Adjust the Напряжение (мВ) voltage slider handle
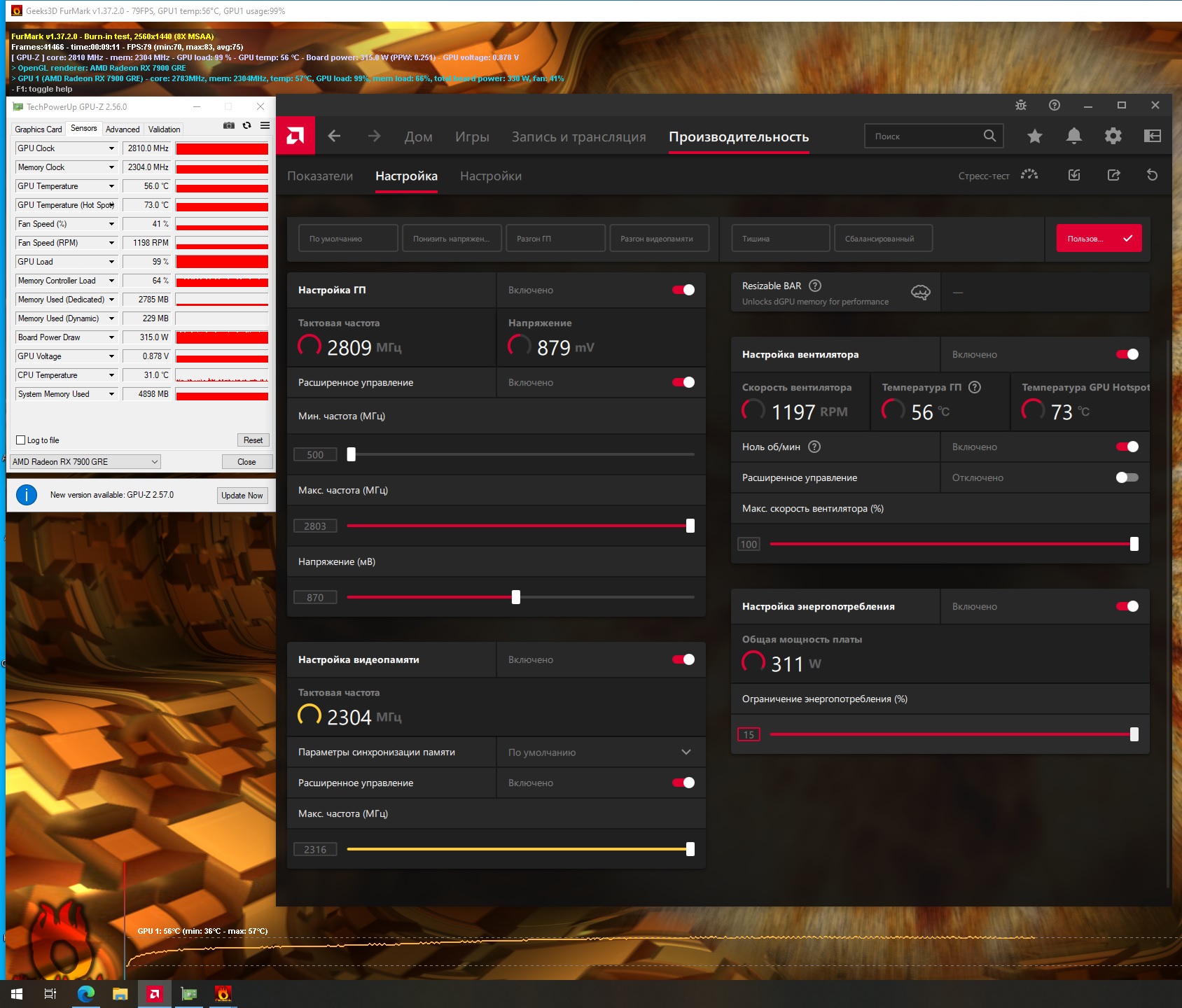 click(516, 597)
